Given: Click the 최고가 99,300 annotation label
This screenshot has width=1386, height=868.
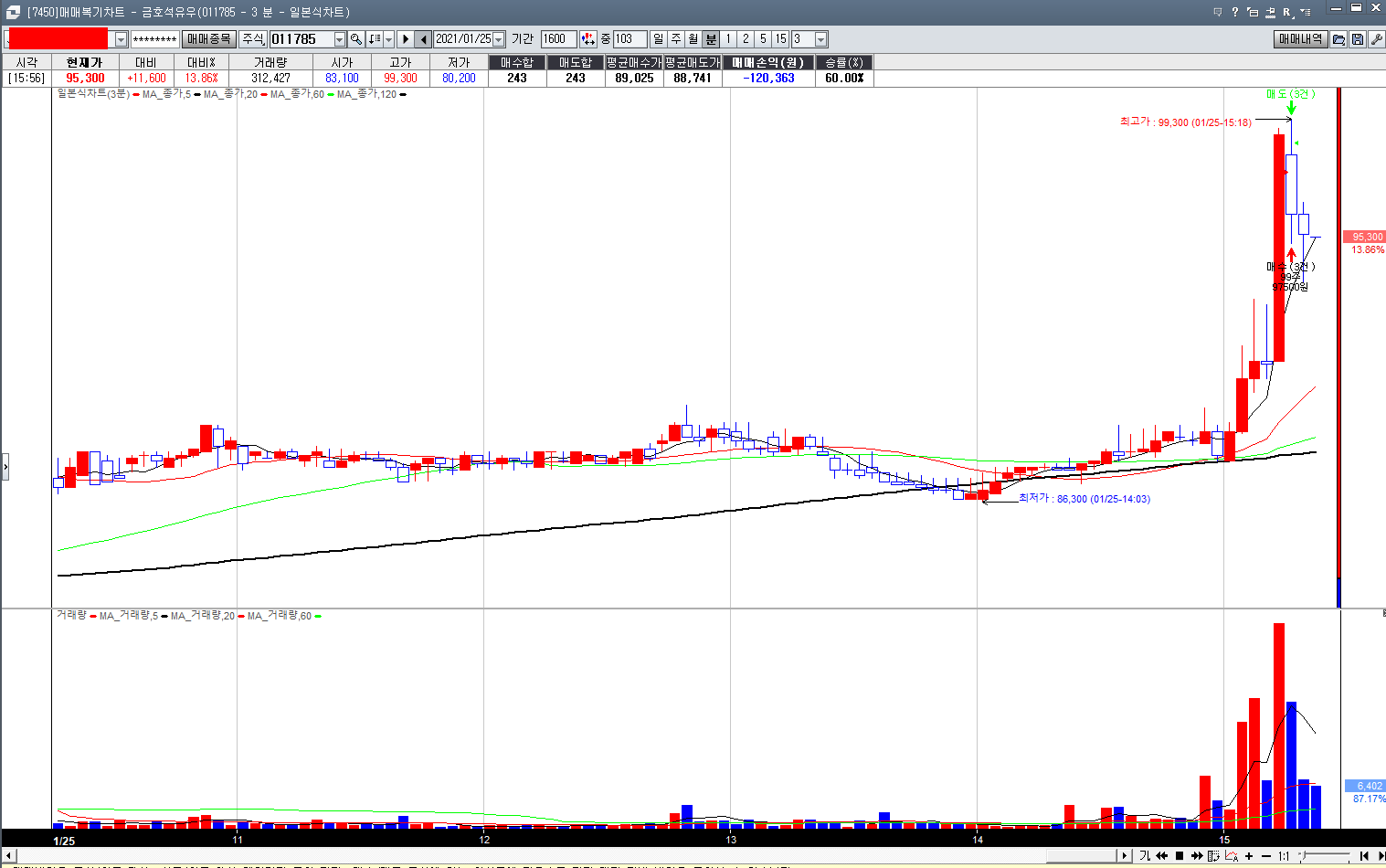Looking at the screenshot, I should tap(1186, 122).
